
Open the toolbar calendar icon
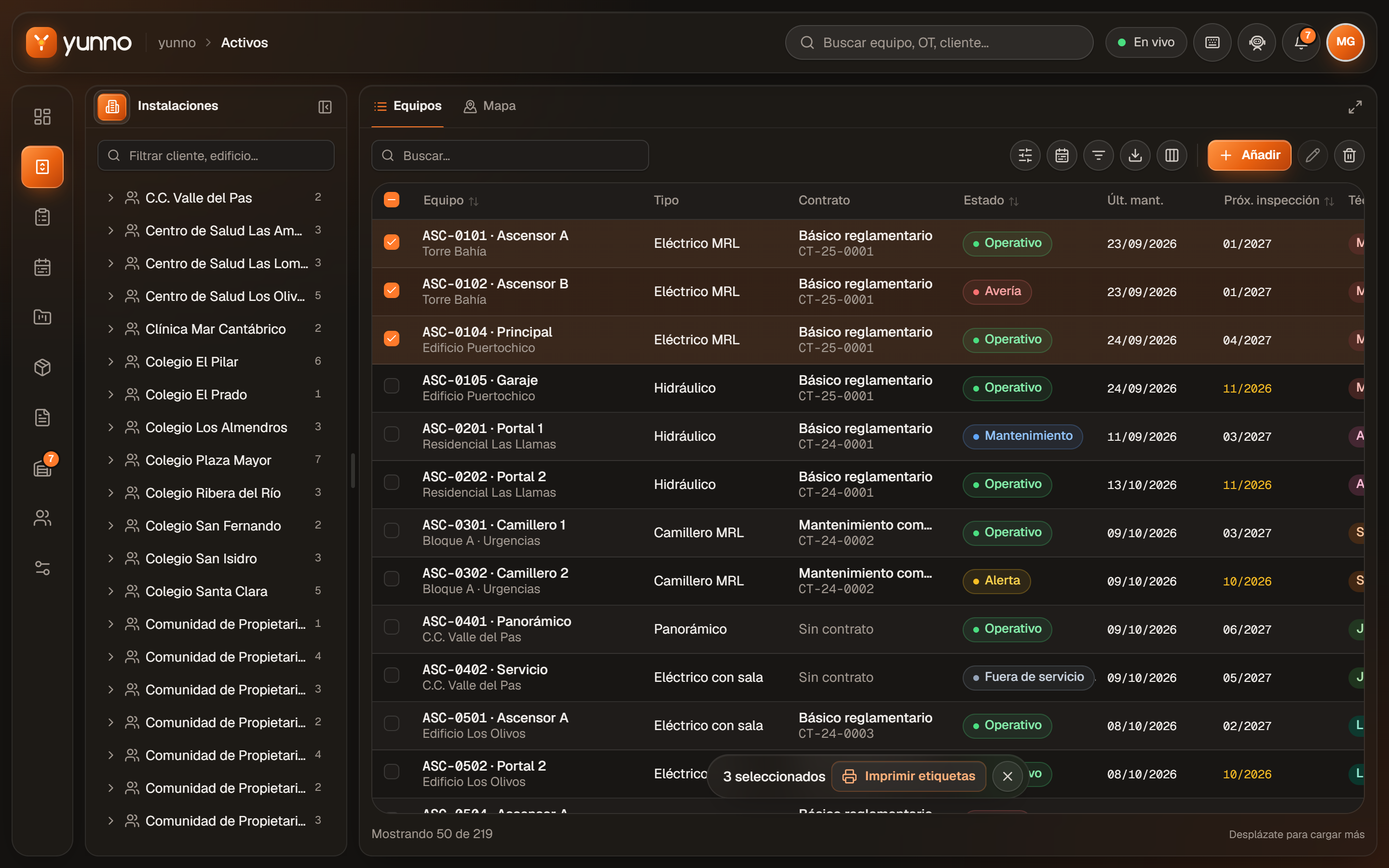1062,155
